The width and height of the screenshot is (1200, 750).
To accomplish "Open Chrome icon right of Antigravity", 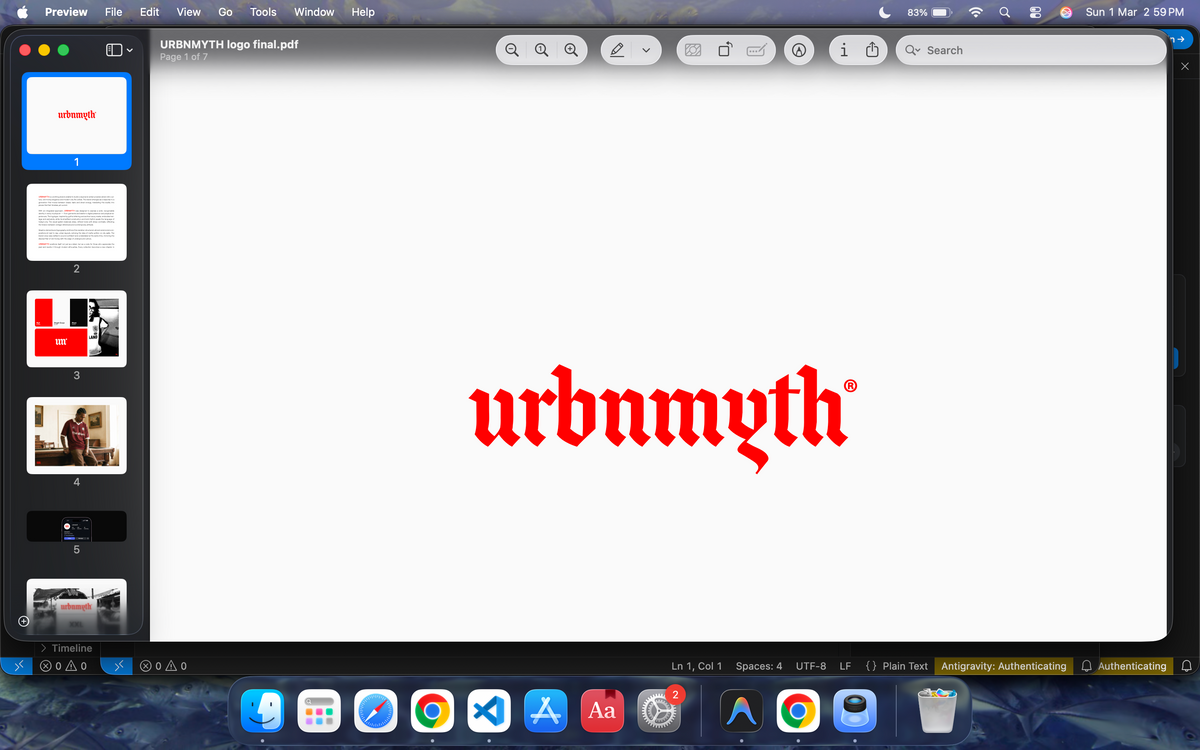I will tap(798, 711).
